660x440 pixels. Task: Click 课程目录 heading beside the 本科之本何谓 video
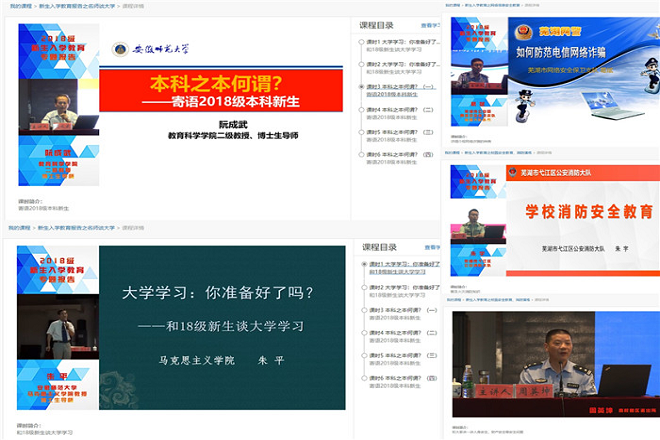(378, 24)
